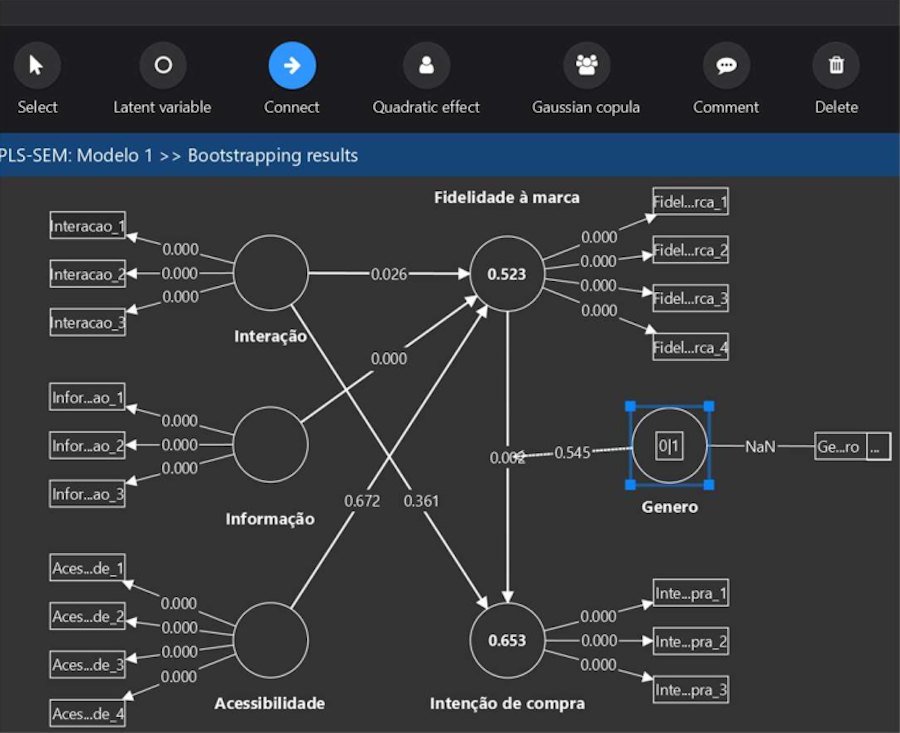Click the Inte...pra_2 indicator box
Image resolution: width=900 pixels, height=733 pixels.
coord(690,641)
